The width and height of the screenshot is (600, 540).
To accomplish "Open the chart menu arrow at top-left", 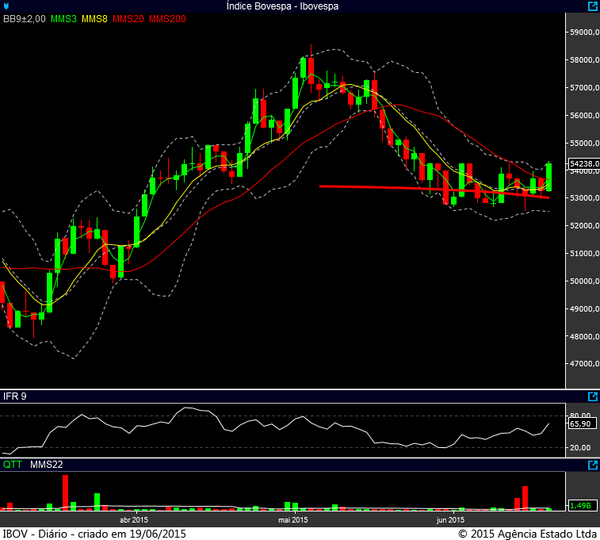I will click(x=7, y=7).
